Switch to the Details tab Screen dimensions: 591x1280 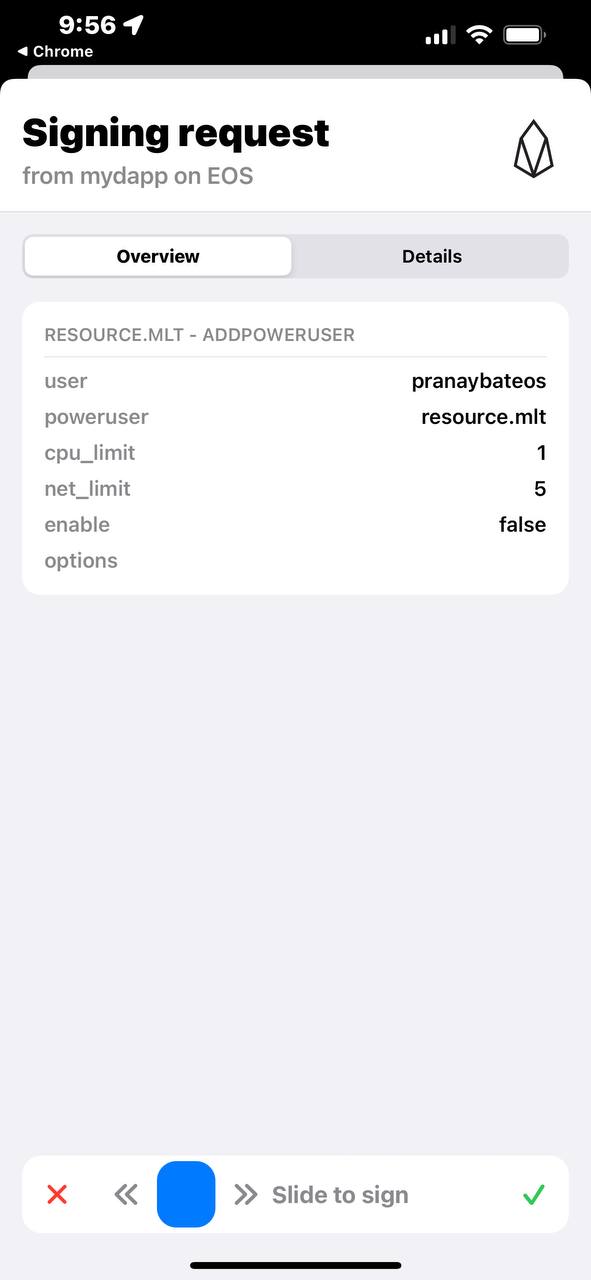[x=432, y=256]
